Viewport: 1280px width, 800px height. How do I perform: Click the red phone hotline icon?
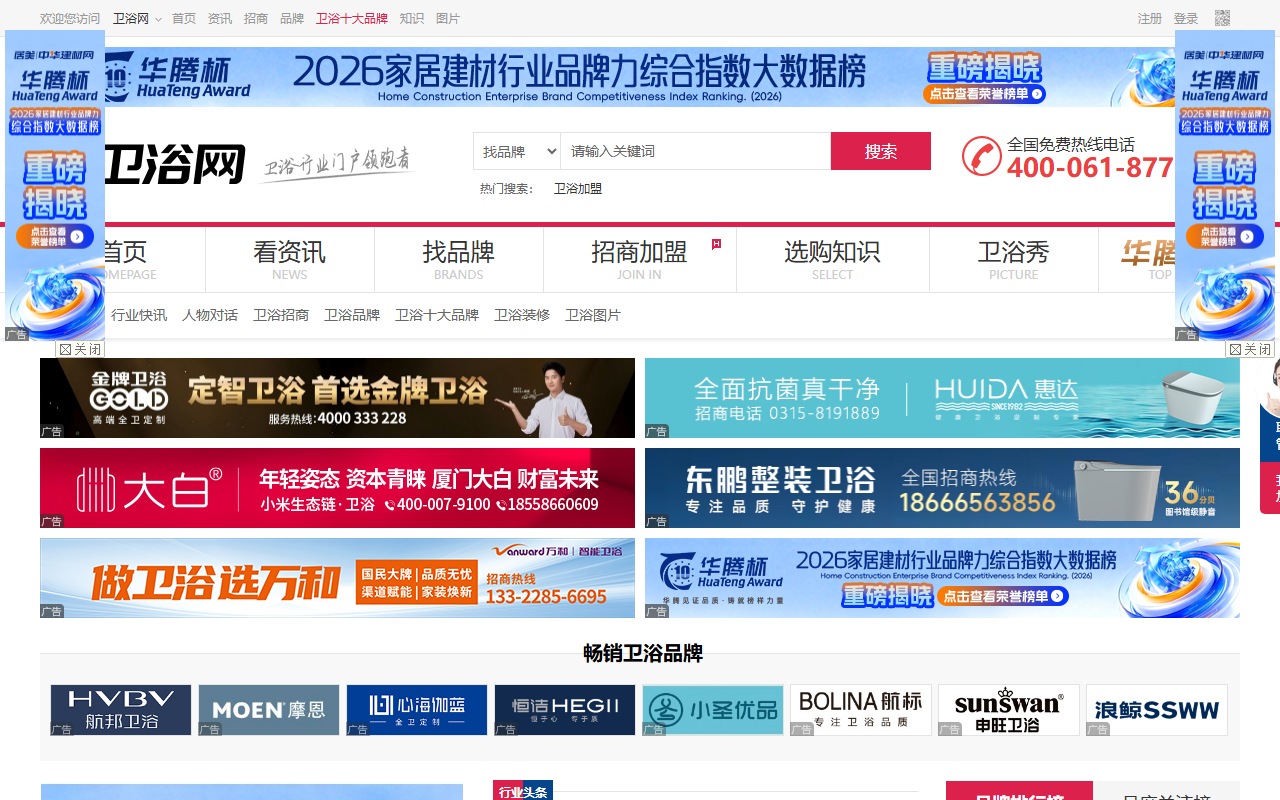pos(982,156)
